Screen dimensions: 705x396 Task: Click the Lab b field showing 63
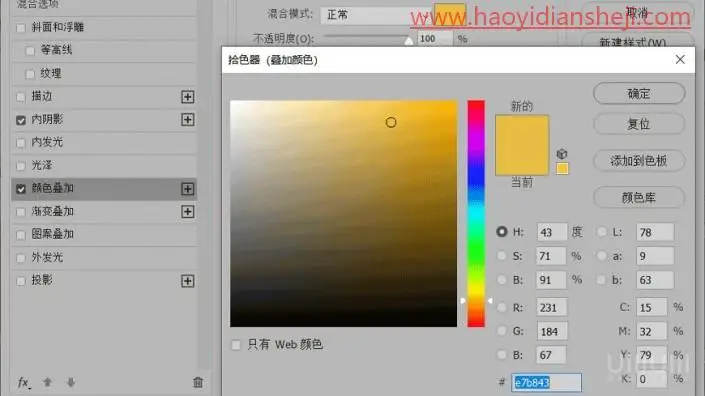(x=655, y=280)
